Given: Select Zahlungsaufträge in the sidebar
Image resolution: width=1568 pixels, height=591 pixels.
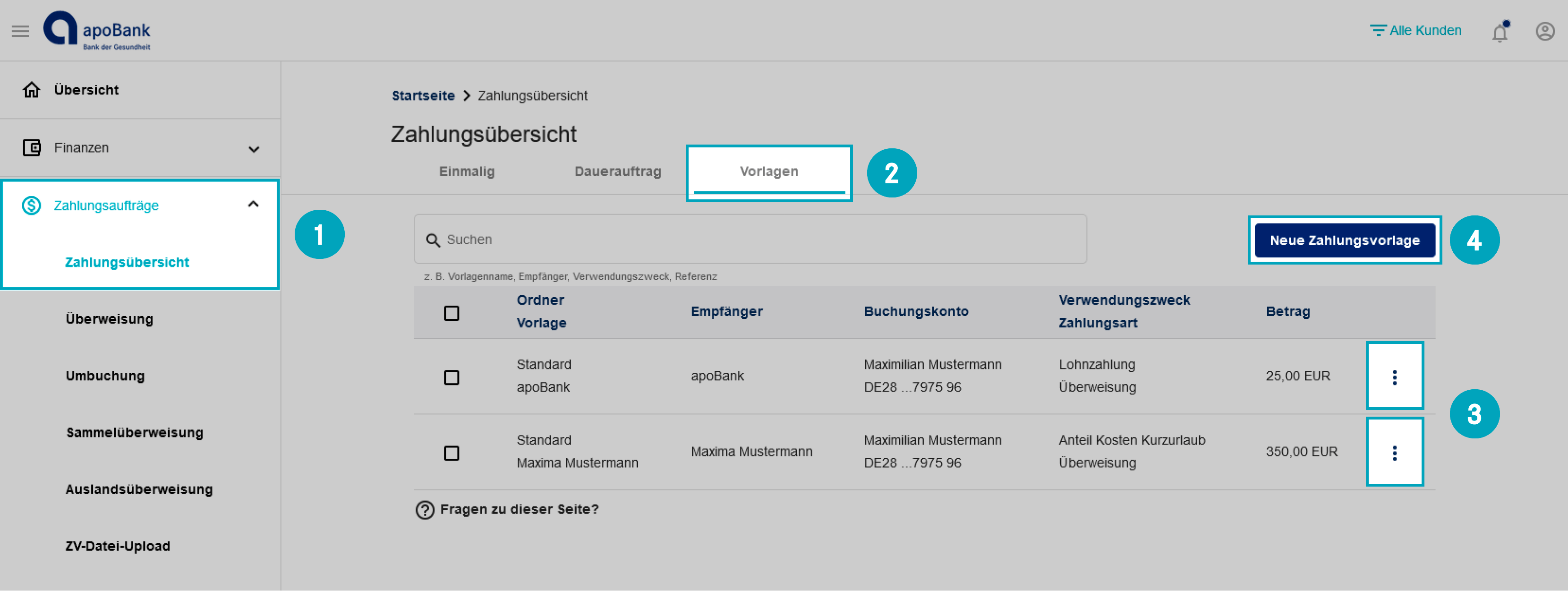Looking at the screenshot, I should point(106,206).
